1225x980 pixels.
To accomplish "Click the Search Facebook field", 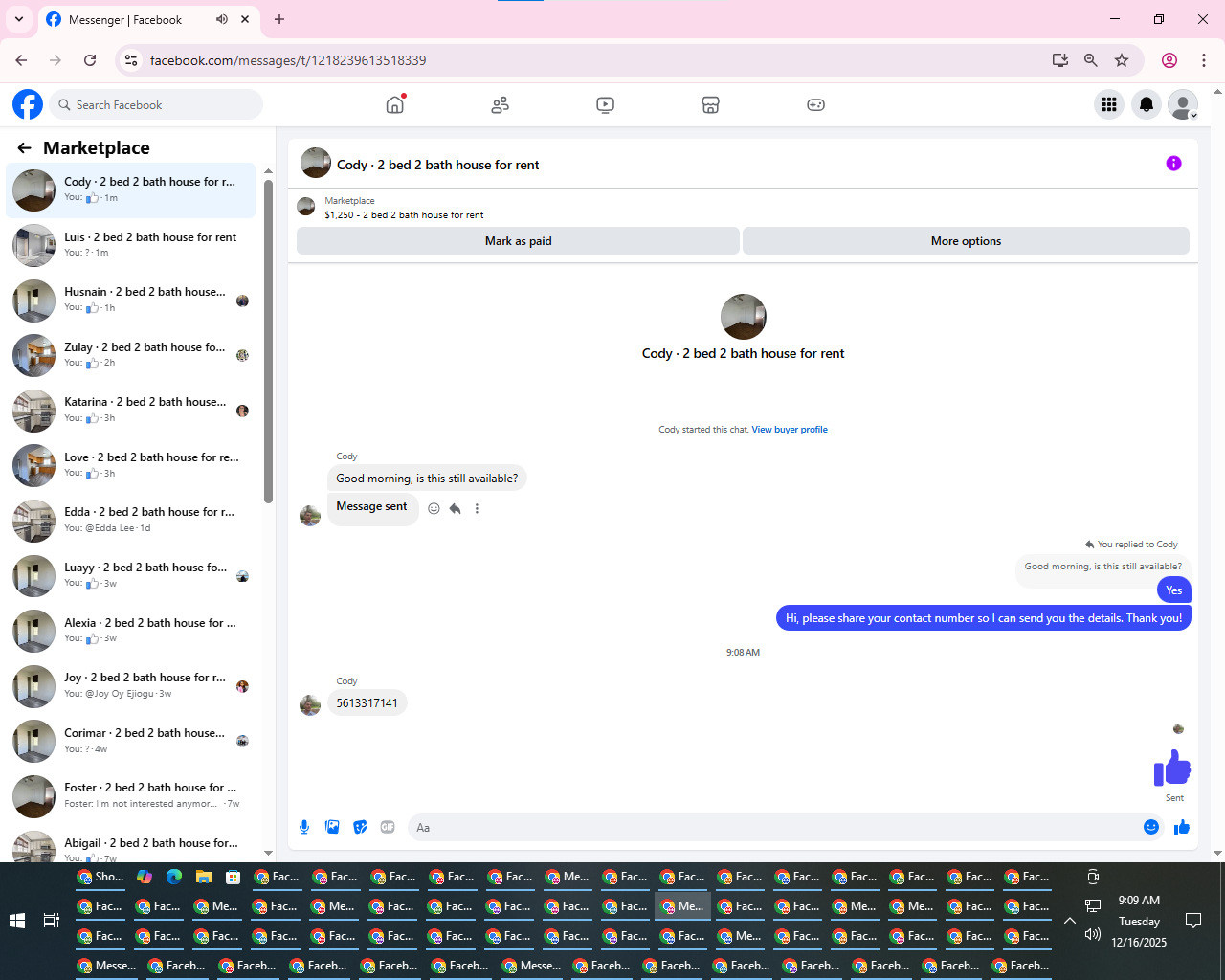I will coord(156,104).
